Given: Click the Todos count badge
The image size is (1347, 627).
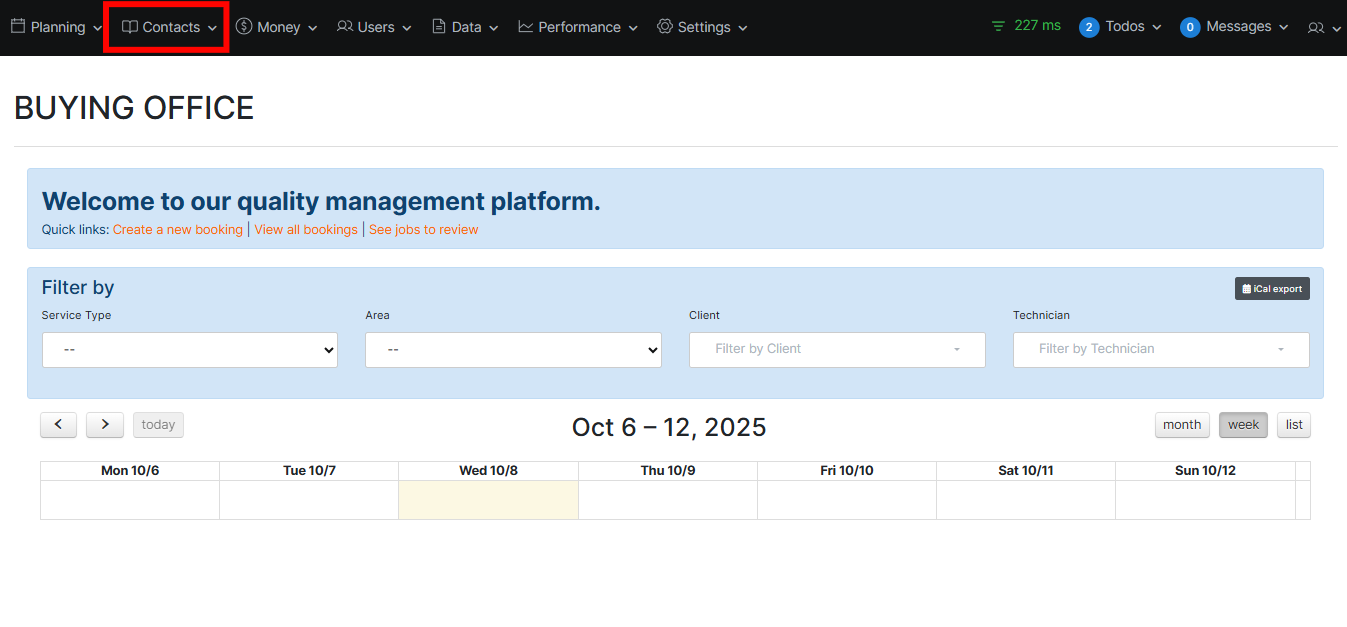Looking at the screenshot, I should [1089, 27].
